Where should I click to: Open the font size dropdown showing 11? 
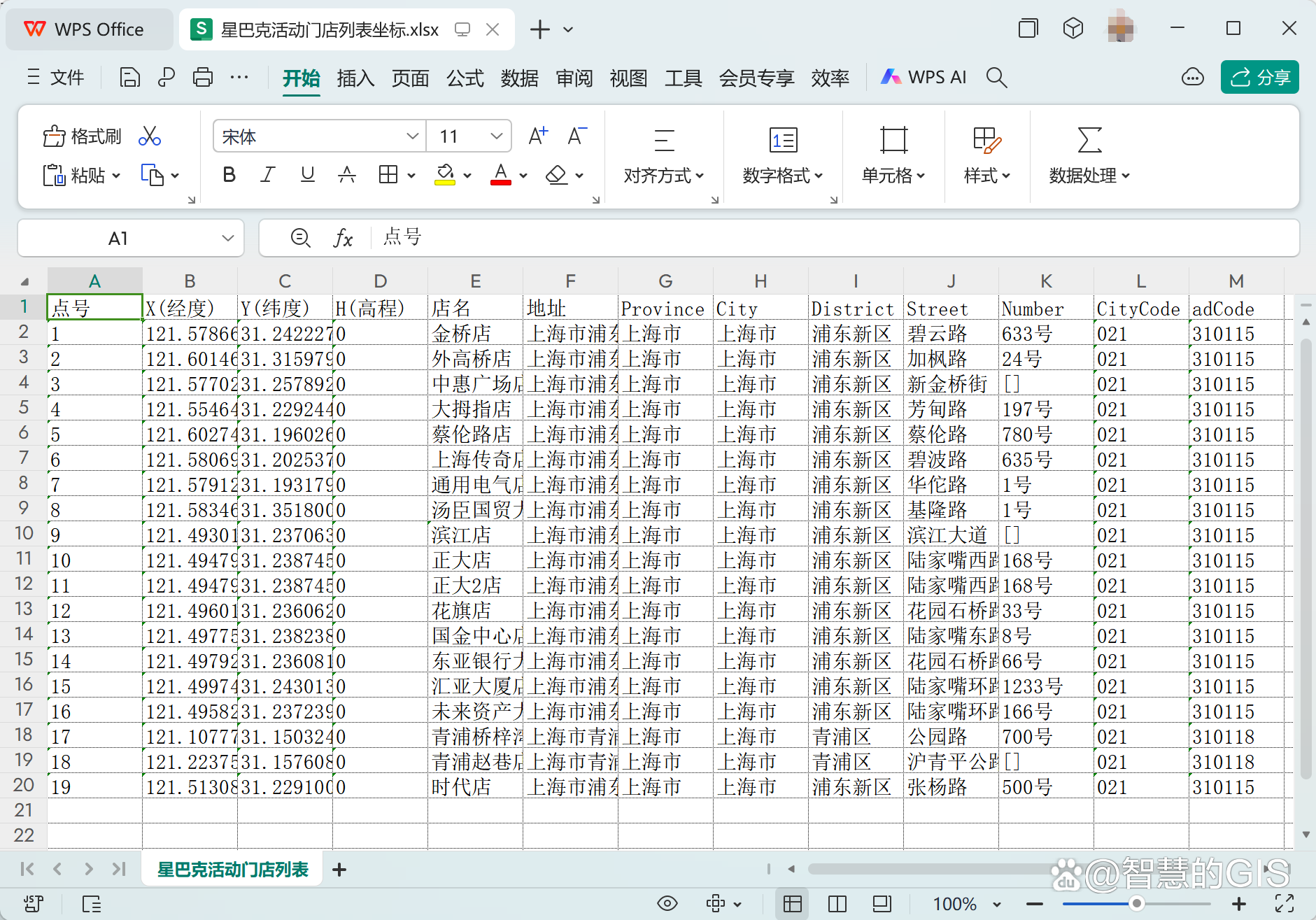pos(497,136)
